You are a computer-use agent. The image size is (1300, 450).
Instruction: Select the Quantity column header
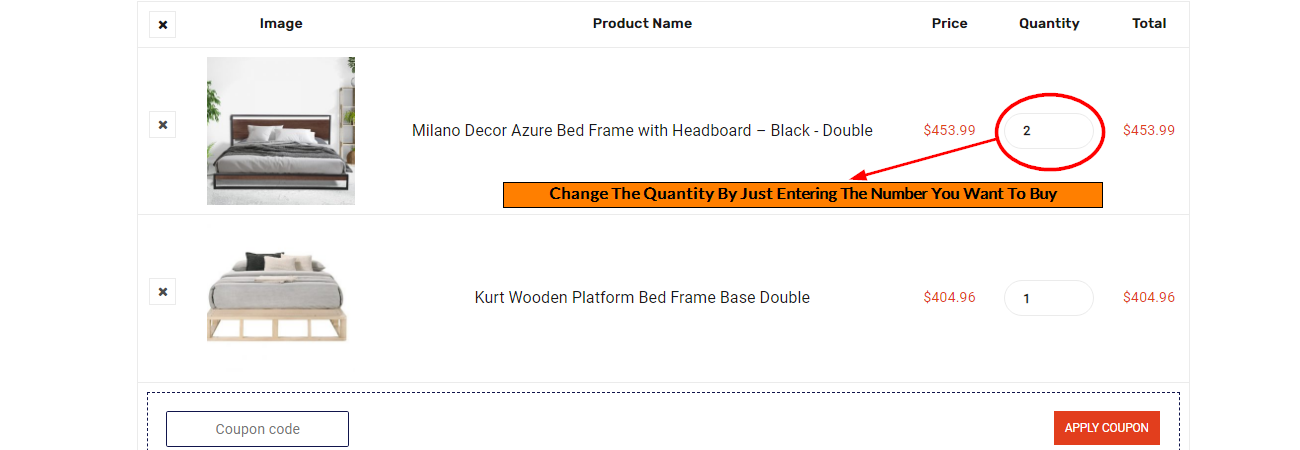1049,23
